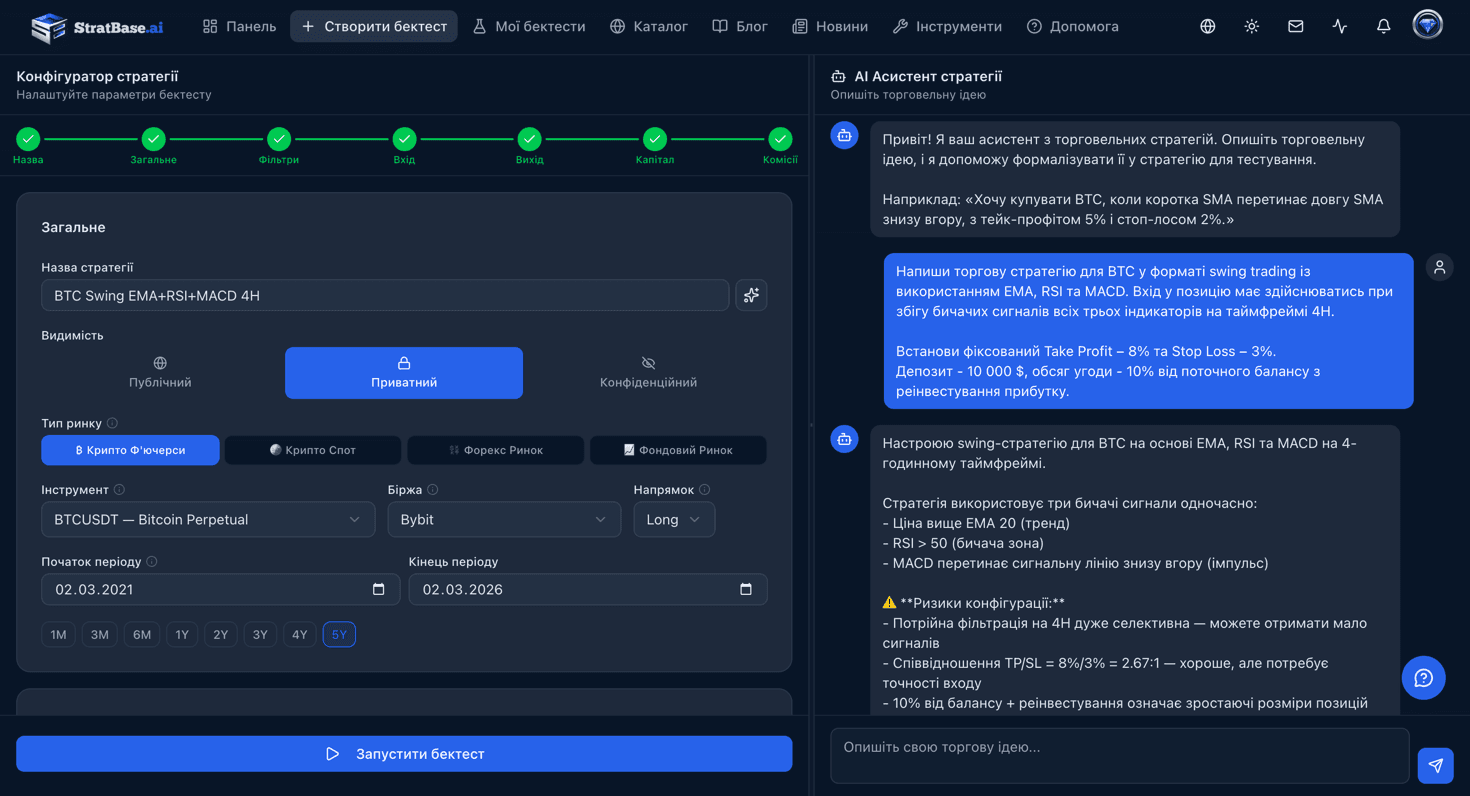Viewport: 1470px width, 796px height.
Task: Change Напрямок via the Long dropdown
Action: coord(674,519)
